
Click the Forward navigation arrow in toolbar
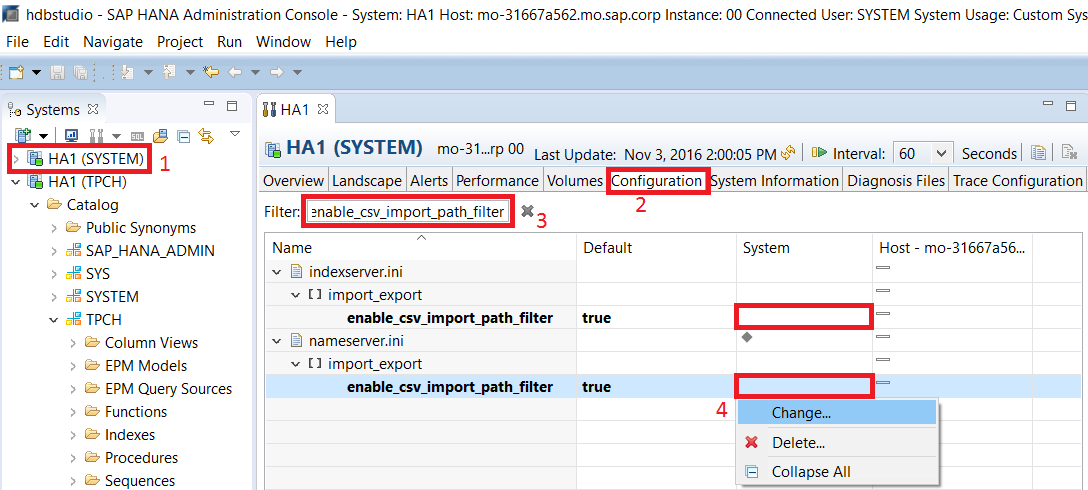tap(276, 72)
